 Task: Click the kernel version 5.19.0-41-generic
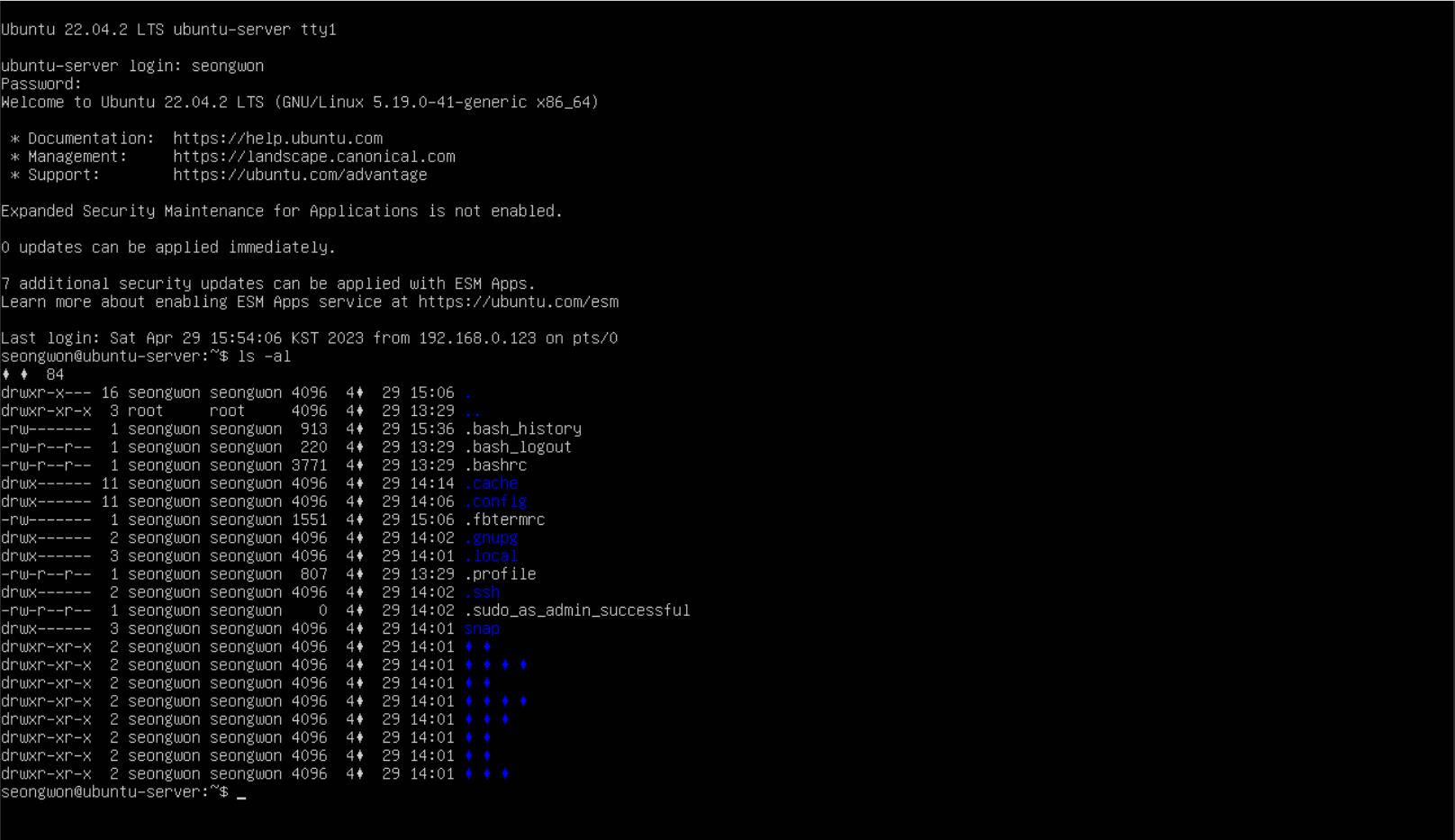(450, 103)
